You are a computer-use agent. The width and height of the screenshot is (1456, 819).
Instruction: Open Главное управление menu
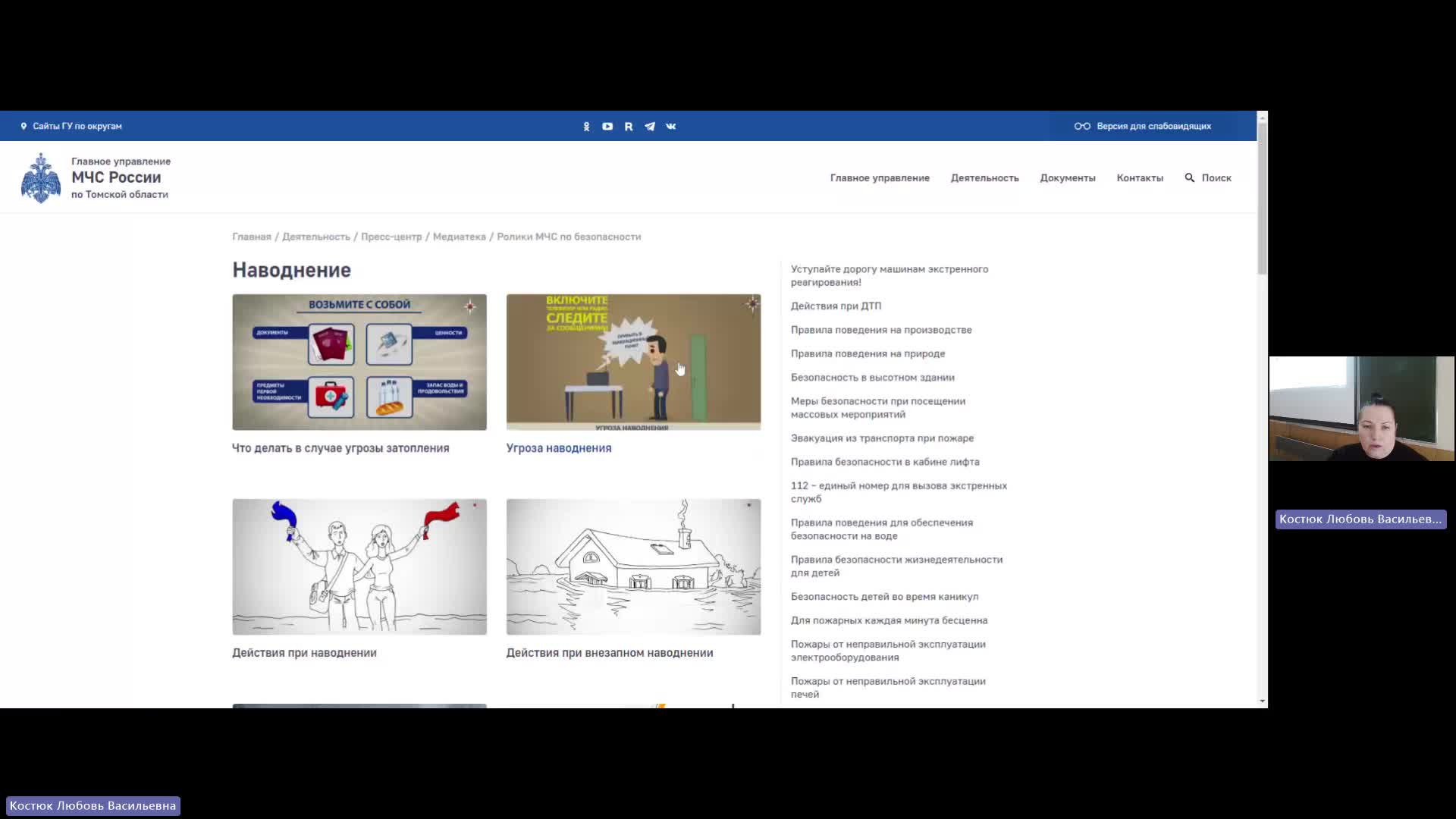pos(880,177)
